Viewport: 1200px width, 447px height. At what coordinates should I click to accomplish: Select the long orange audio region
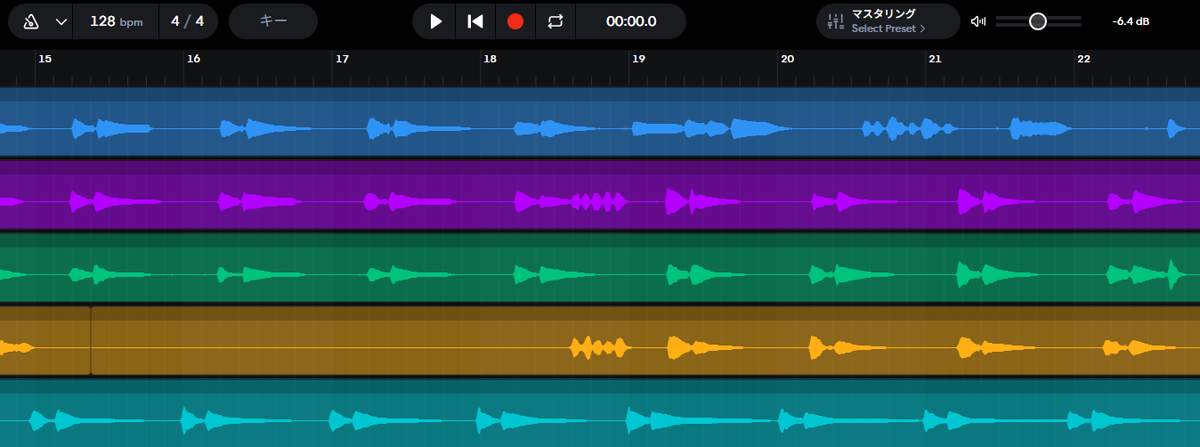coord(645,340)
